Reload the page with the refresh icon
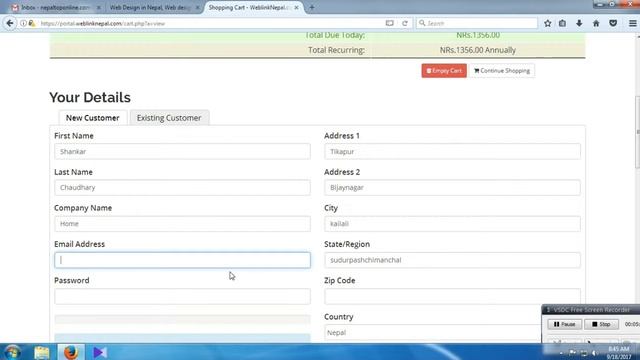The image size is (640, 360). 404,23
